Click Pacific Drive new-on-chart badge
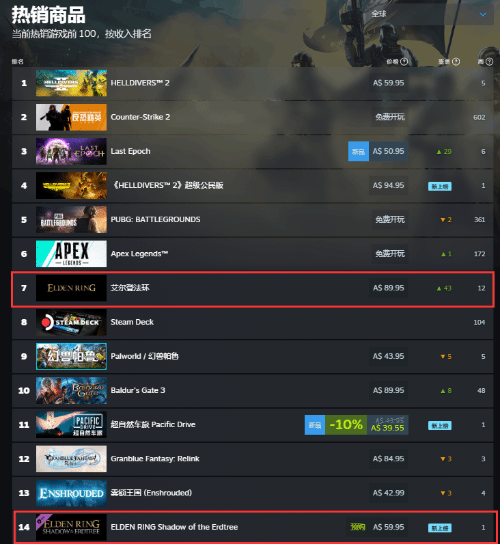This screenshot has width=500, height=544. click(440, 425)
